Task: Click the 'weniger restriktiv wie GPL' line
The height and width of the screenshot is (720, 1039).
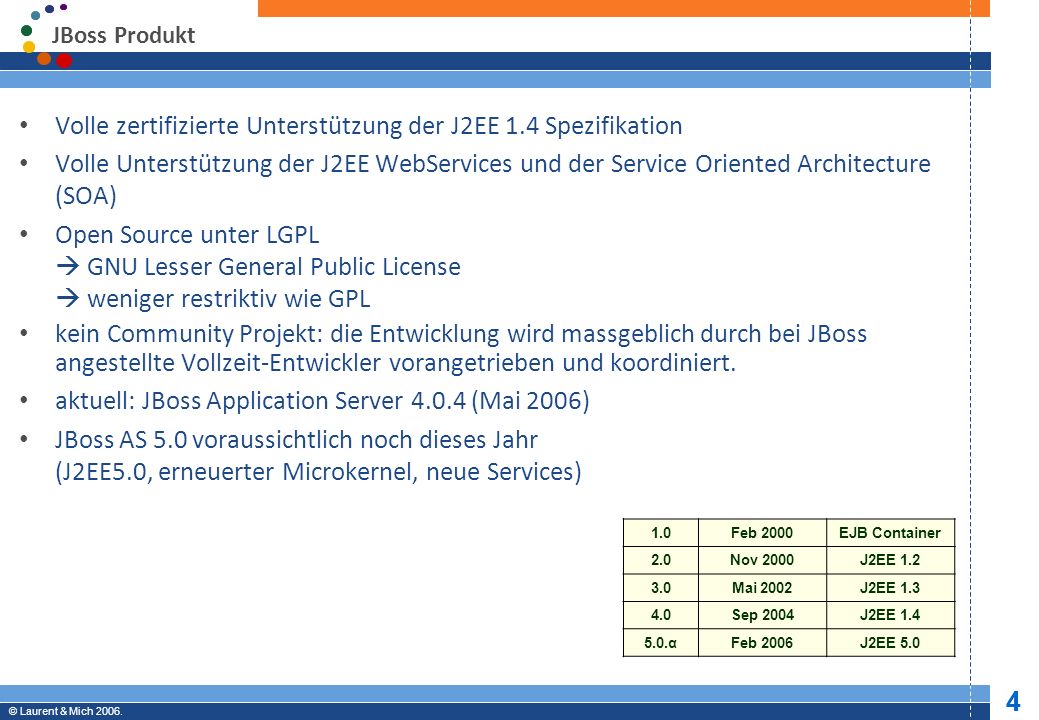Action: click(214, 299)
